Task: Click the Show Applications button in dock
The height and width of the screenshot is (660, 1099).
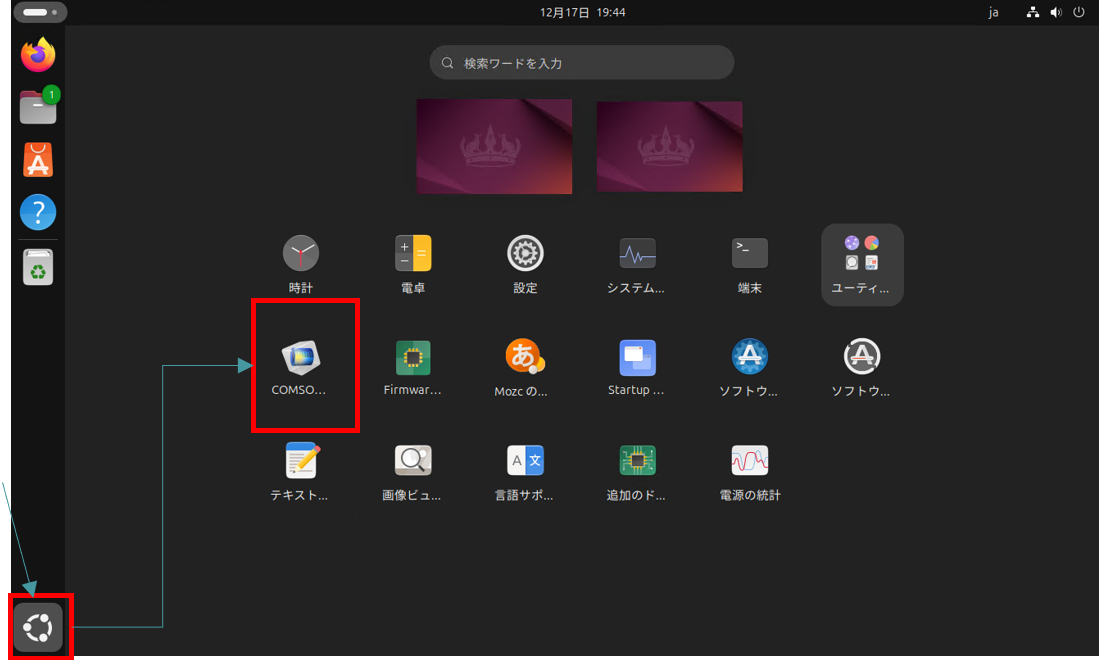Action: [x=38, y=628]
